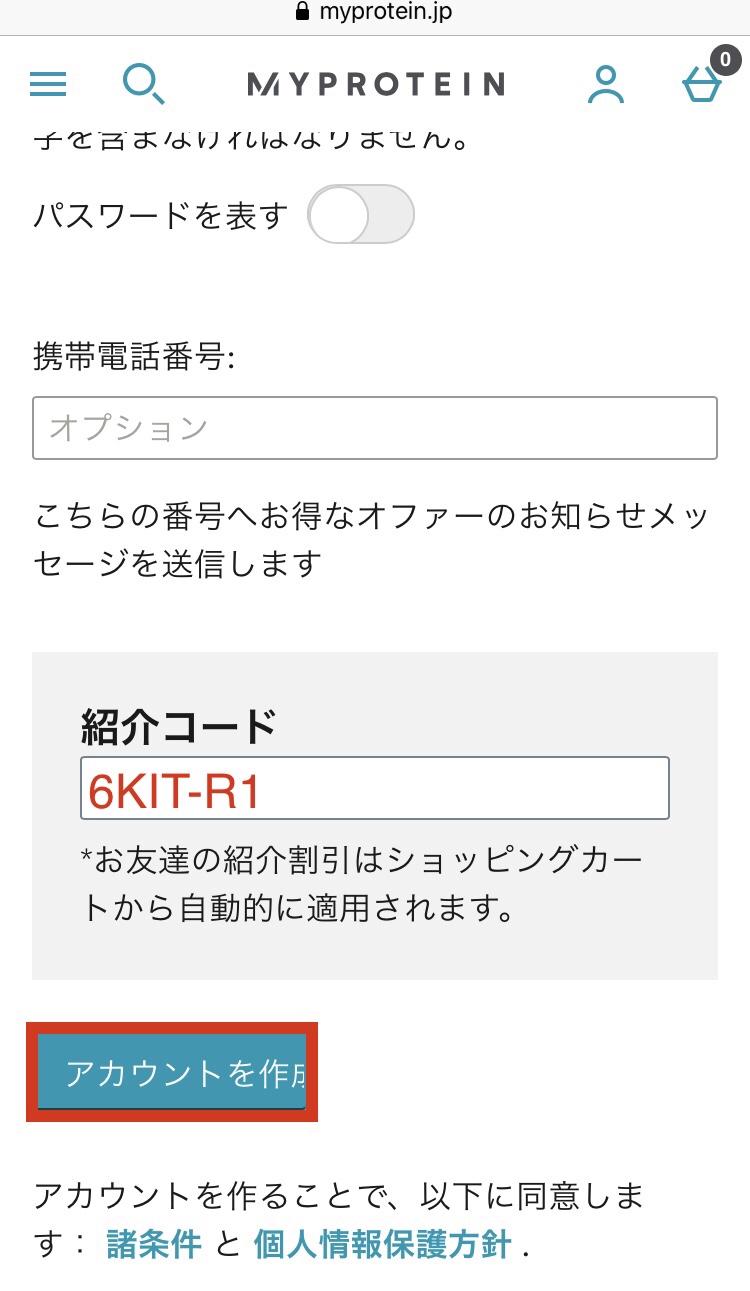Viewport: 750px width, 1291px height.
Task: Open the hamburger navigation menu
Action: click(x=48, y=84)
